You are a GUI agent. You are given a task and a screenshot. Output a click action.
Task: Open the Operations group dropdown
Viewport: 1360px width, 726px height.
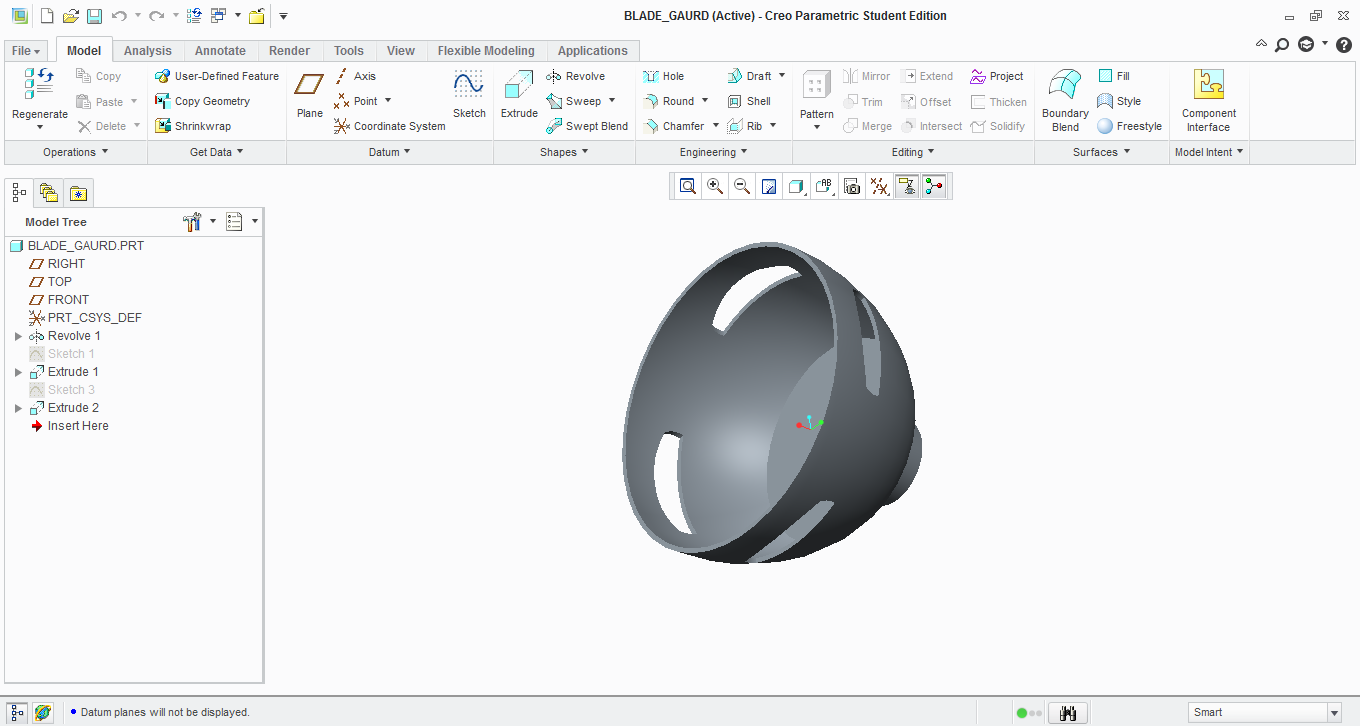[75, 152]
